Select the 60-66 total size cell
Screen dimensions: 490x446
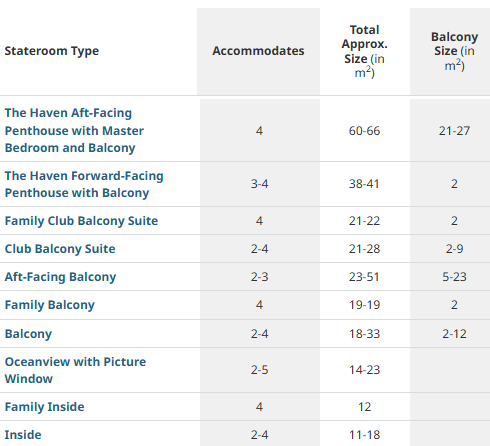click(364, 131)
